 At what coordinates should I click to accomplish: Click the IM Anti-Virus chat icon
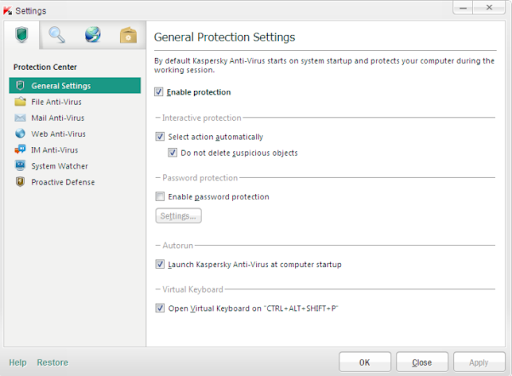(20, 150)
